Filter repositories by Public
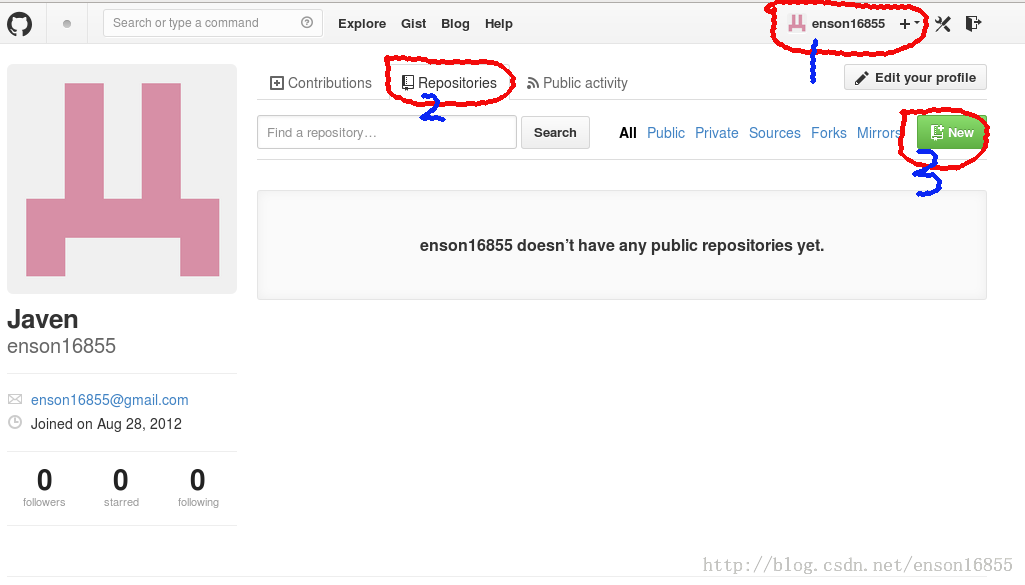The image size is (1025, 585). 666,133
